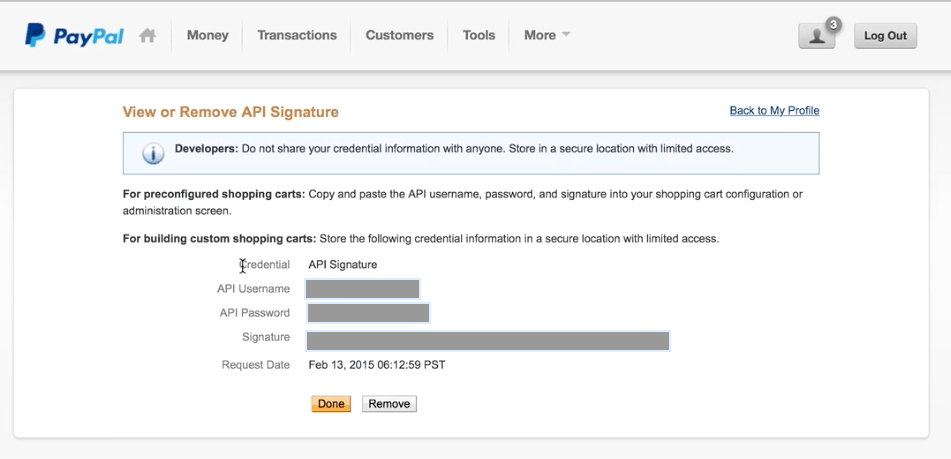The image size is (951, 459).
Task: Open the Money menu
Action: coord(207,35)
